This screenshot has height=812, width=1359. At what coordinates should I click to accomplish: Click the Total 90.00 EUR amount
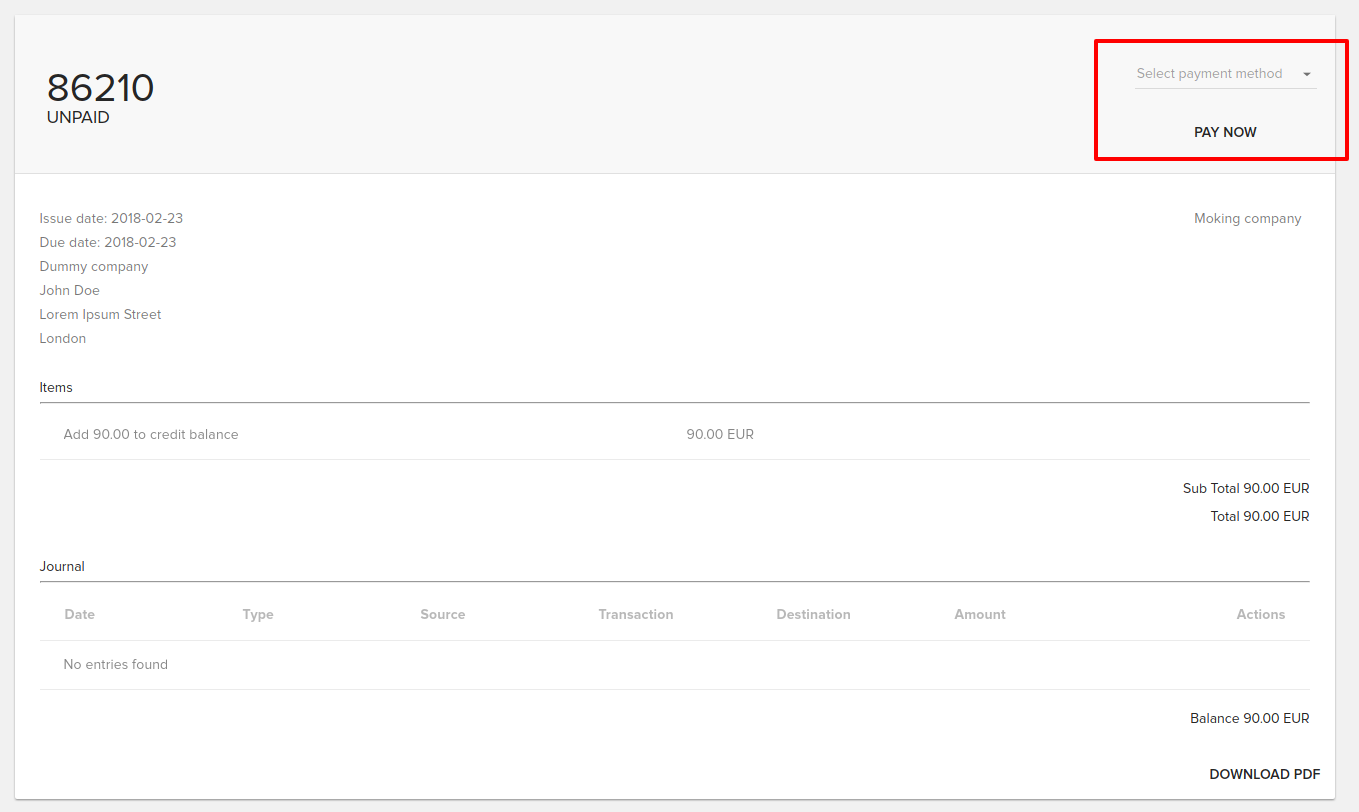(1258, 516)
